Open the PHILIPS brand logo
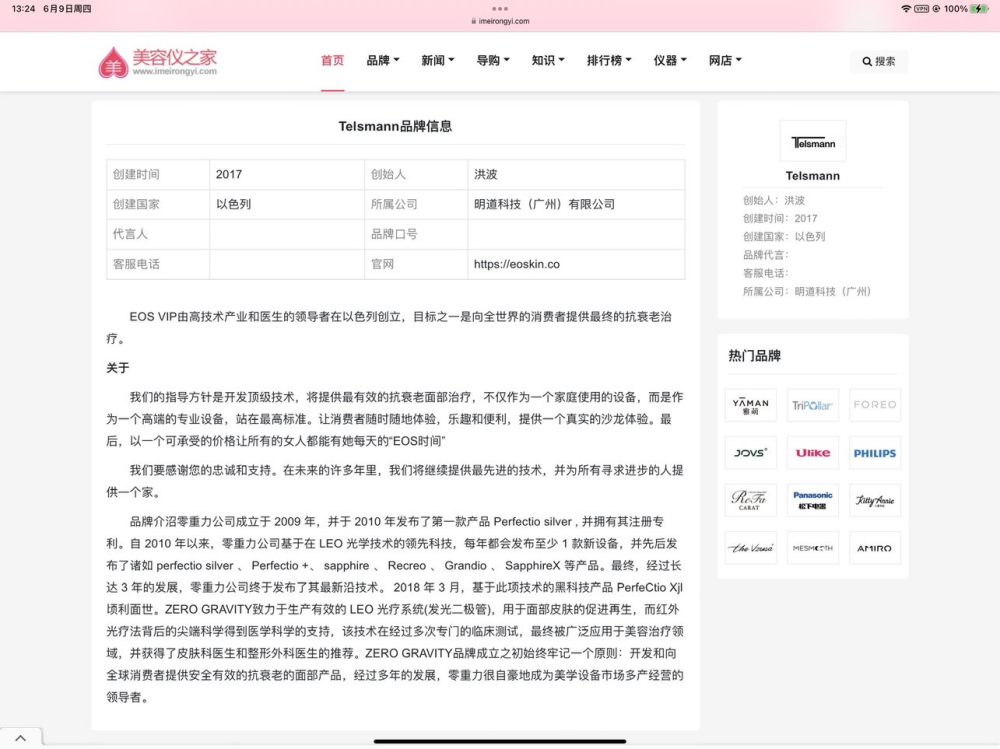This screenshot has height=749, width=1000. [x=875, y=453]
